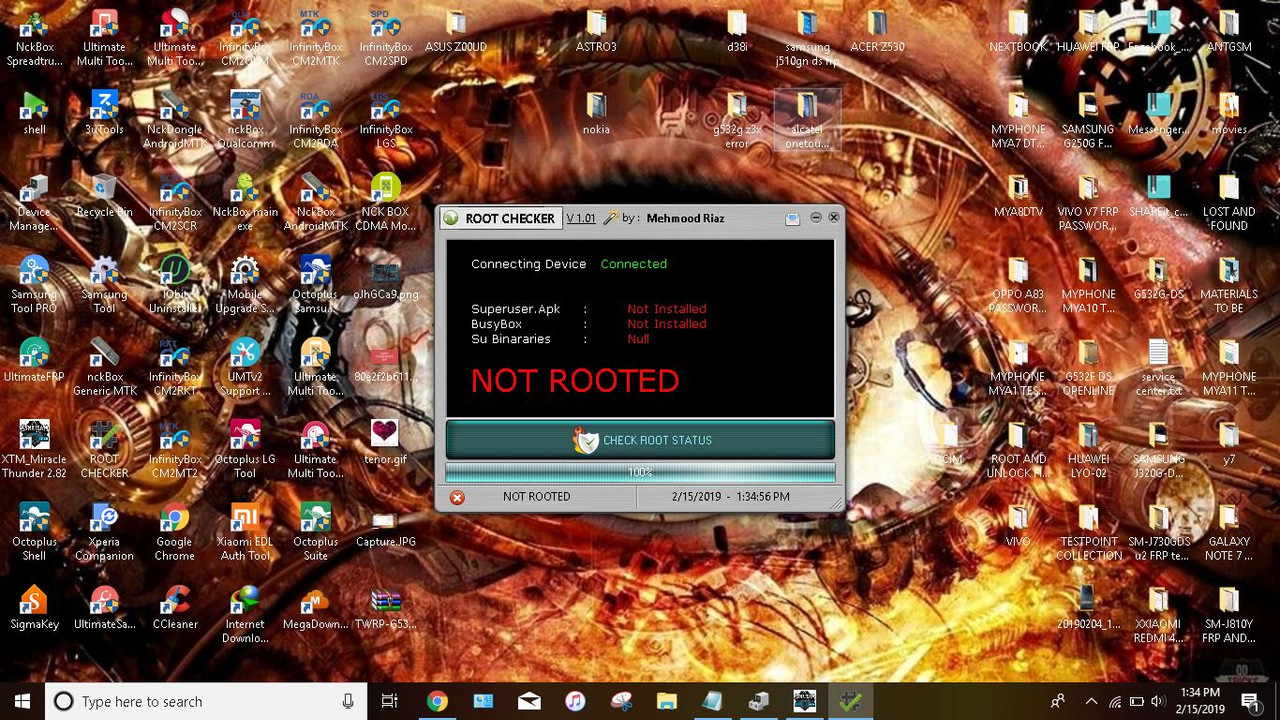Open the LOST AND FOUND folder
Viewport: 1280px width, 720px height.
1229,203
